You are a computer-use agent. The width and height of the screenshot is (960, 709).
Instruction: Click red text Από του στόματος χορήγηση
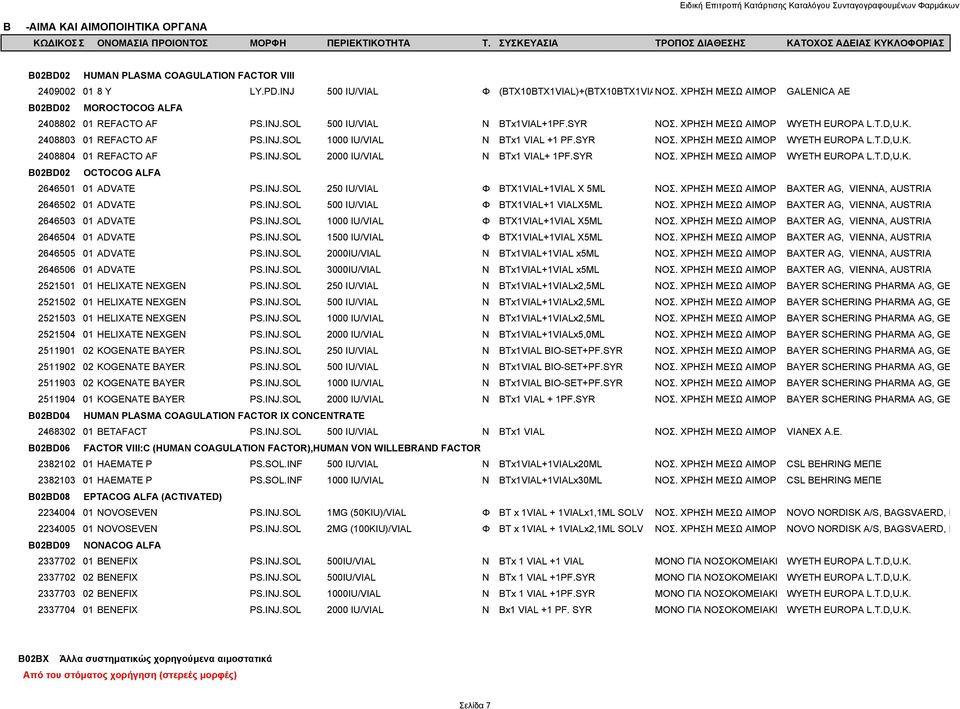(x=90, y=675)
